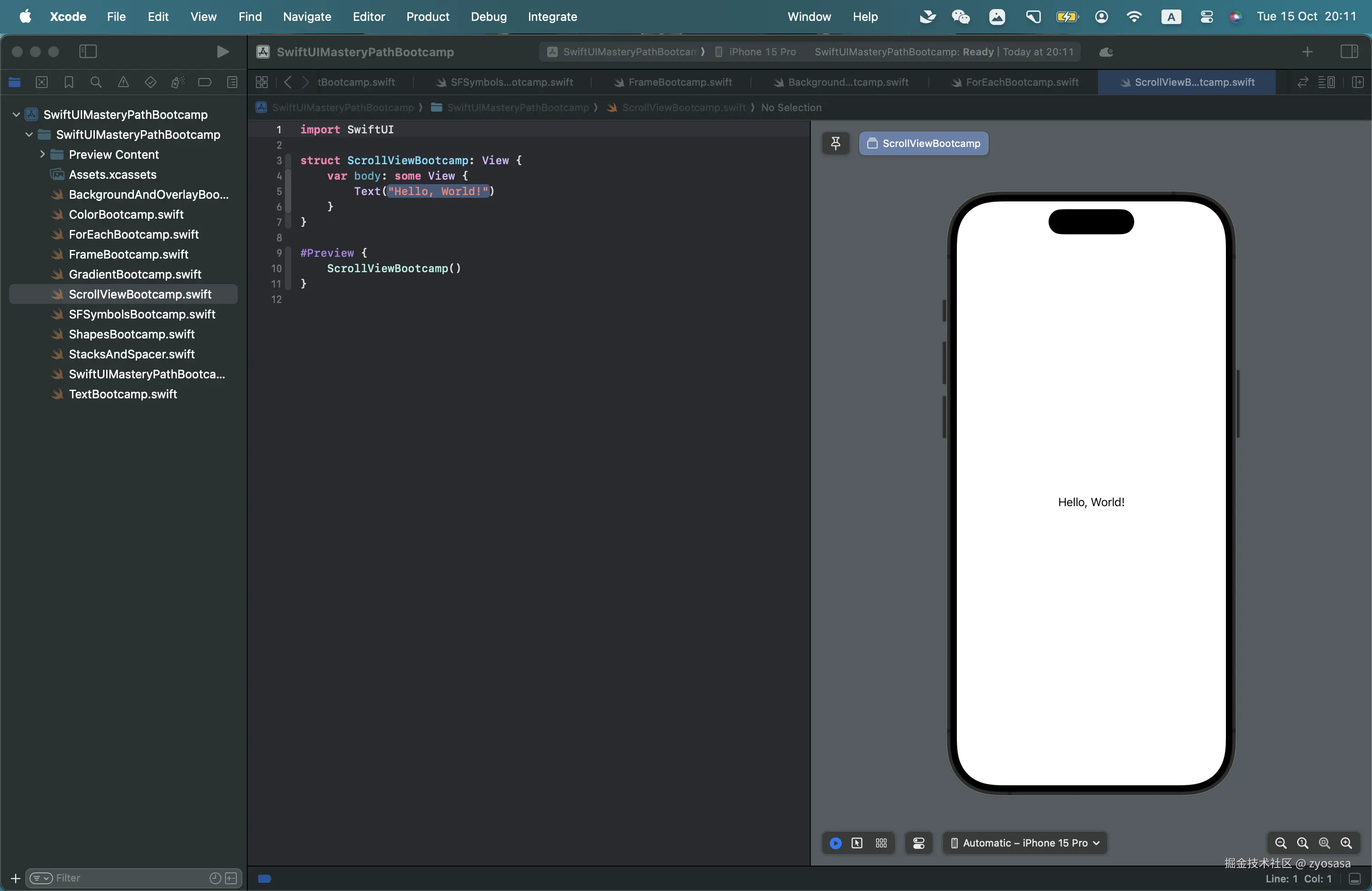The height and width of the screenshot is (891, 1372).
Task: Toggle the left navigator sidebar
Action: pyautogui.click(x=88, y=52)
